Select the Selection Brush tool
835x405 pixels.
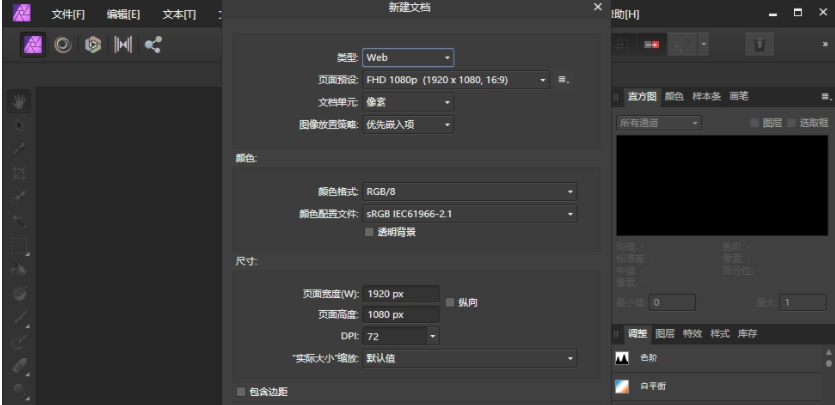pyautogui.click(x=20, y=197)
